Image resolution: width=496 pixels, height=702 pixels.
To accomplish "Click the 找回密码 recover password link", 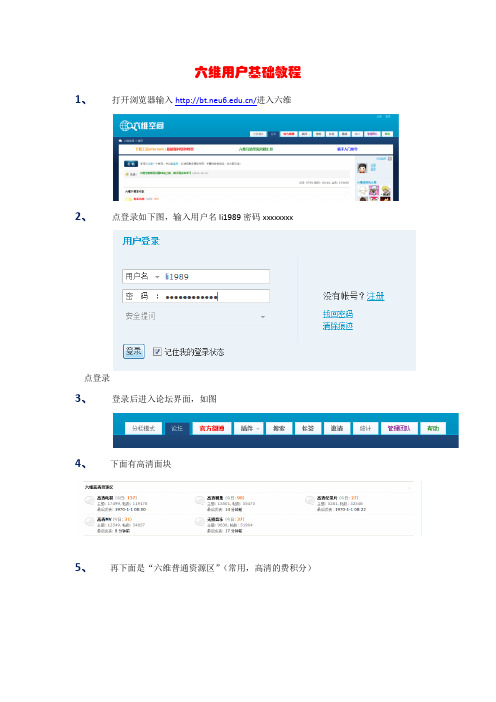I will [x=338, y=313].
